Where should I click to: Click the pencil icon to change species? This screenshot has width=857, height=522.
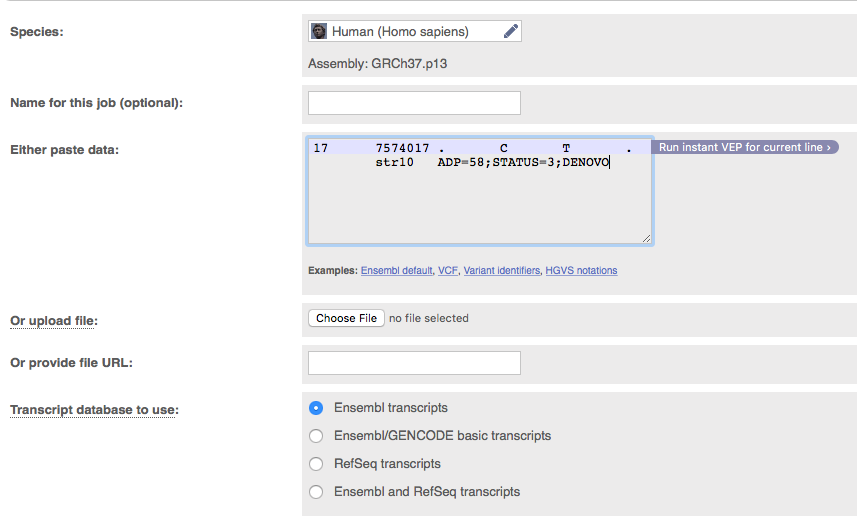(x=510, y=31)
